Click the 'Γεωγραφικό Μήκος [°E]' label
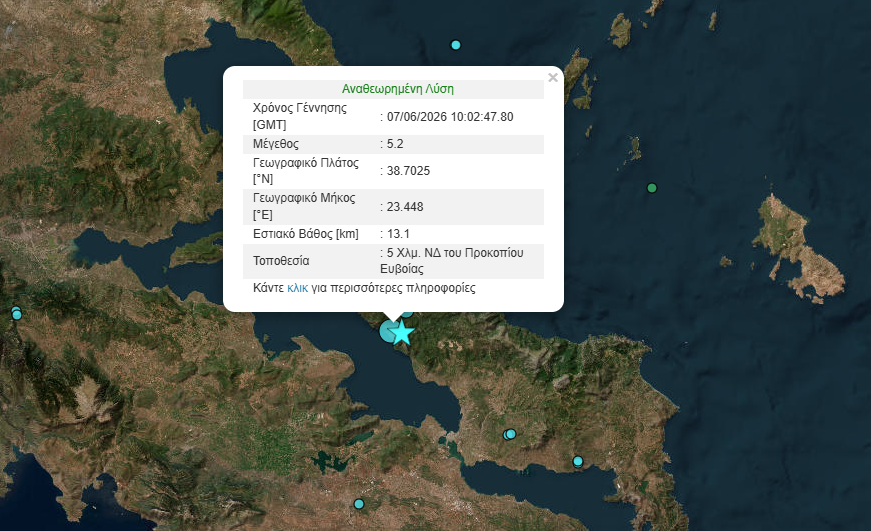 pyautogui.click(x=304, y=206)
